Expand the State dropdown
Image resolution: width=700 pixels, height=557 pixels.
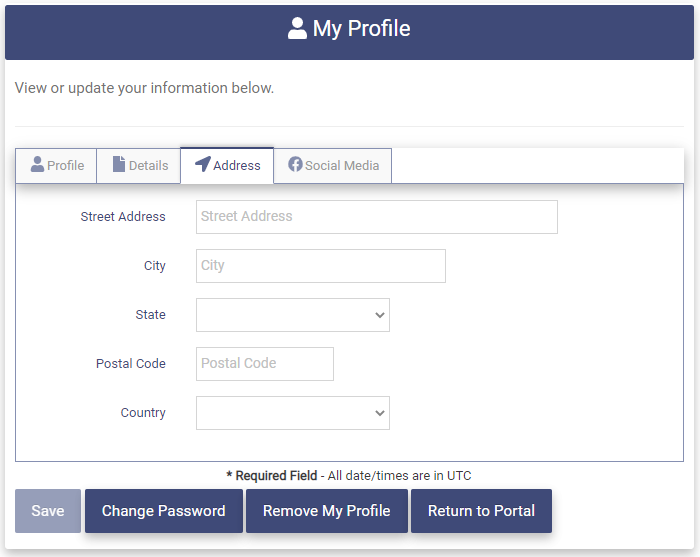click(x=292, y=315)
